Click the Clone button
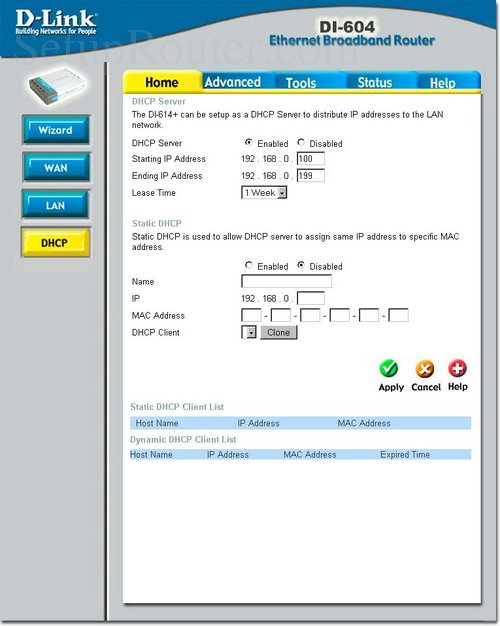 (x=279, y=333)
